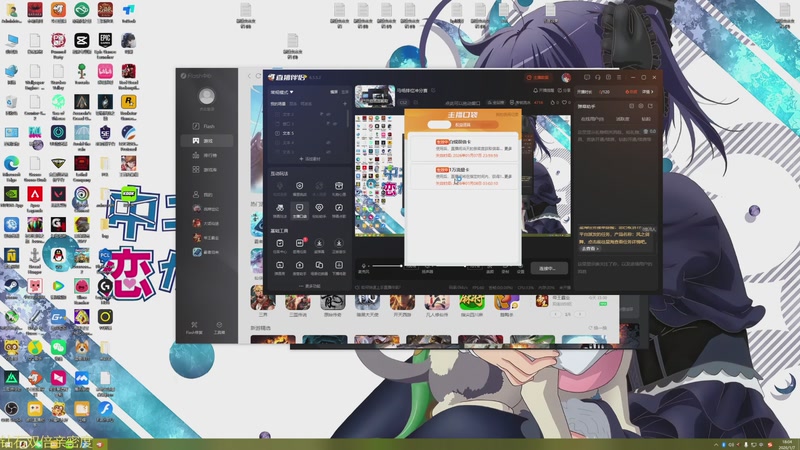Open the headset support icon in streaming title bar
The width and height of the screenshot is (800, 450).
pyautogui.click(x=597, y=78)
